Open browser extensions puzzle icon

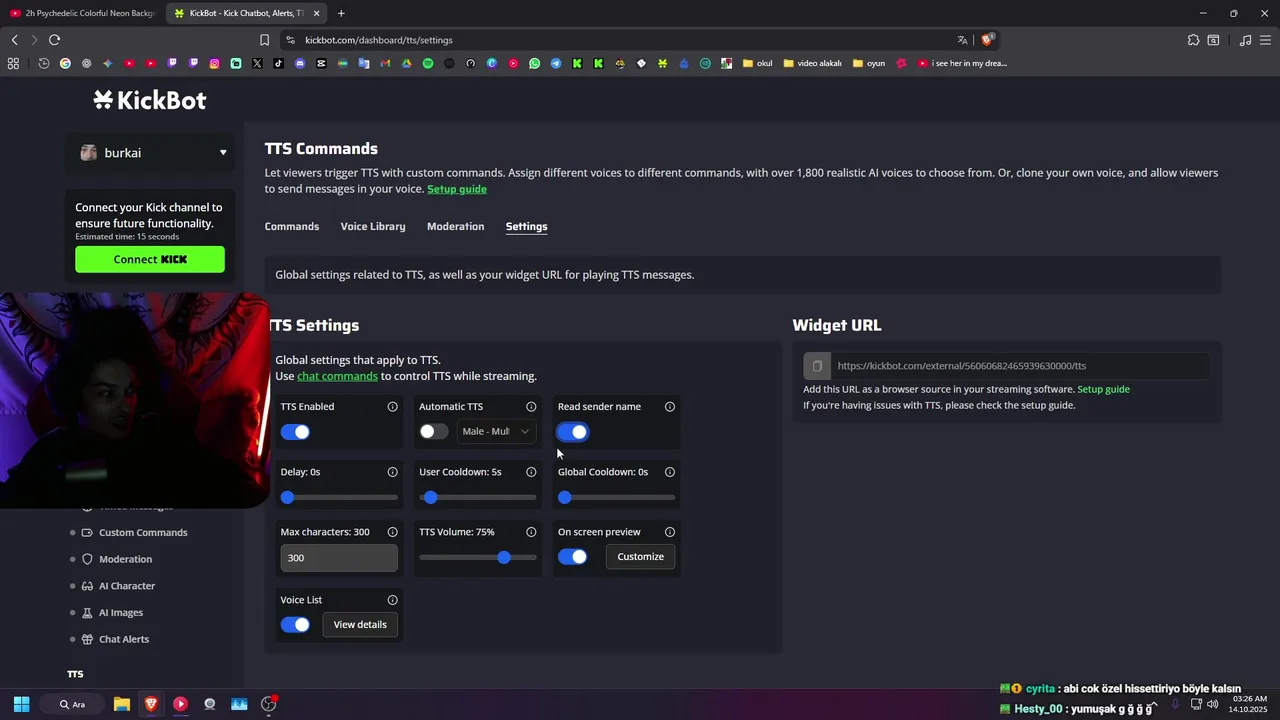point(1193,40)
